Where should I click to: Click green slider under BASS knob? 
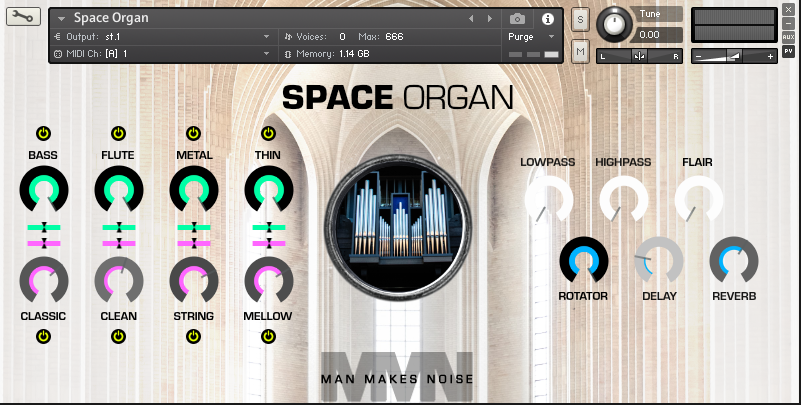[x=44, y=227]
